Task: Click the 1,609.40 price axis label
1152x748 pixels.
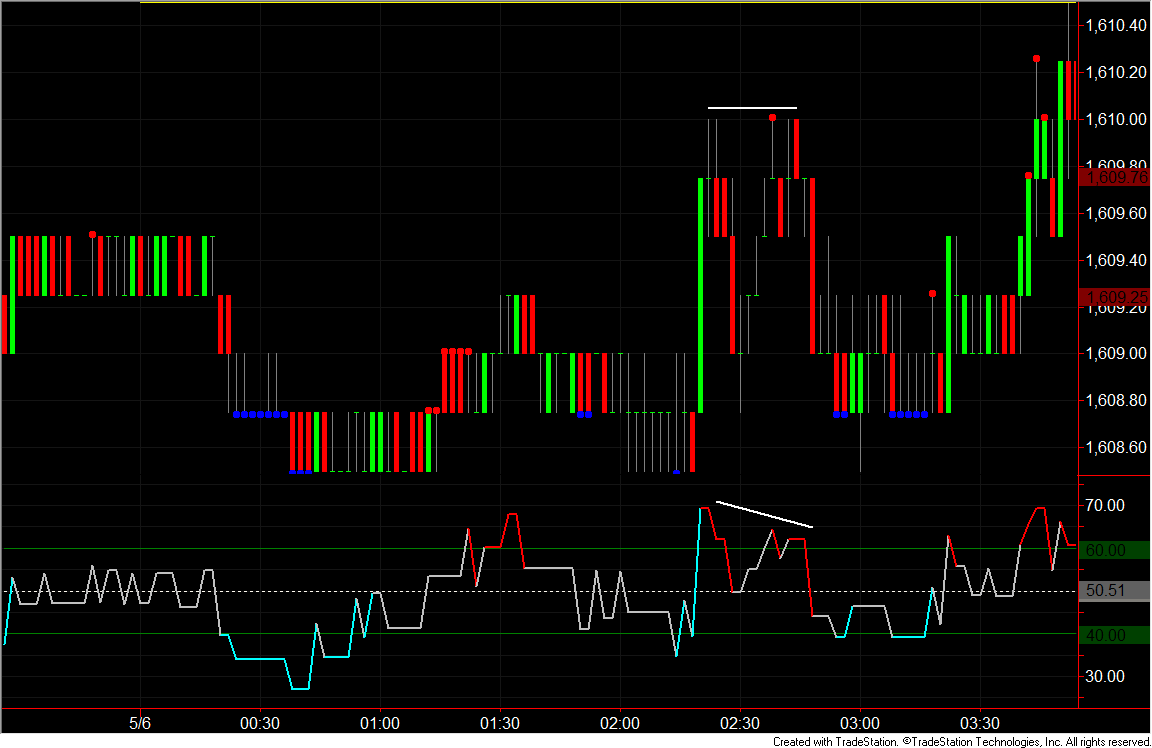Action: [1116, 260]
